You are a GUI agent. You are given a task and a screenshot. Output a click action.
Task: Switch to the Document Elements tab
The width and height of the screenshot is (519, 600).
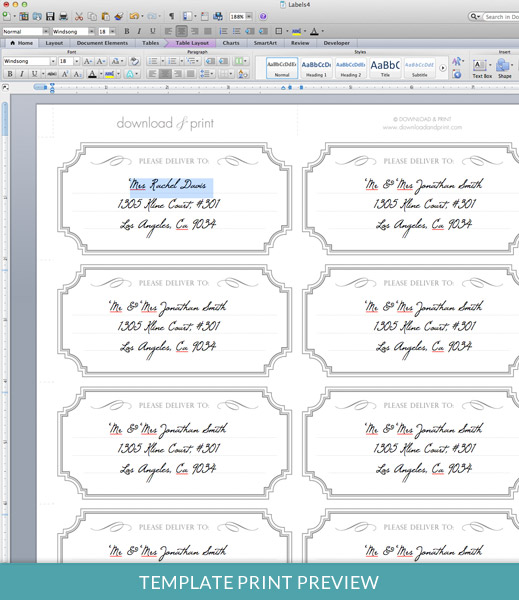(102, 43)
